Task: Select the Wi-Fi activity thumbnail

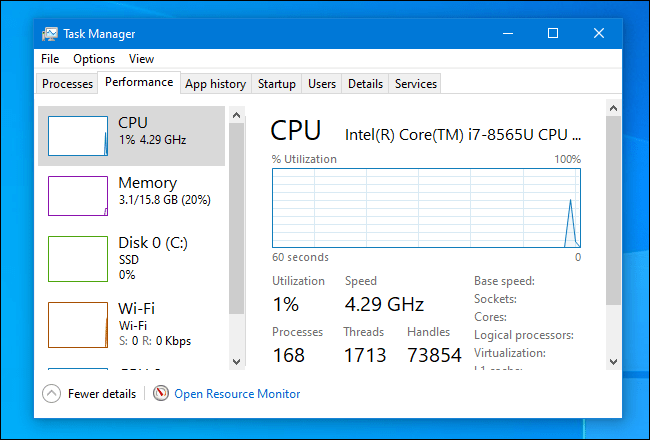Action: pos(78,325)
